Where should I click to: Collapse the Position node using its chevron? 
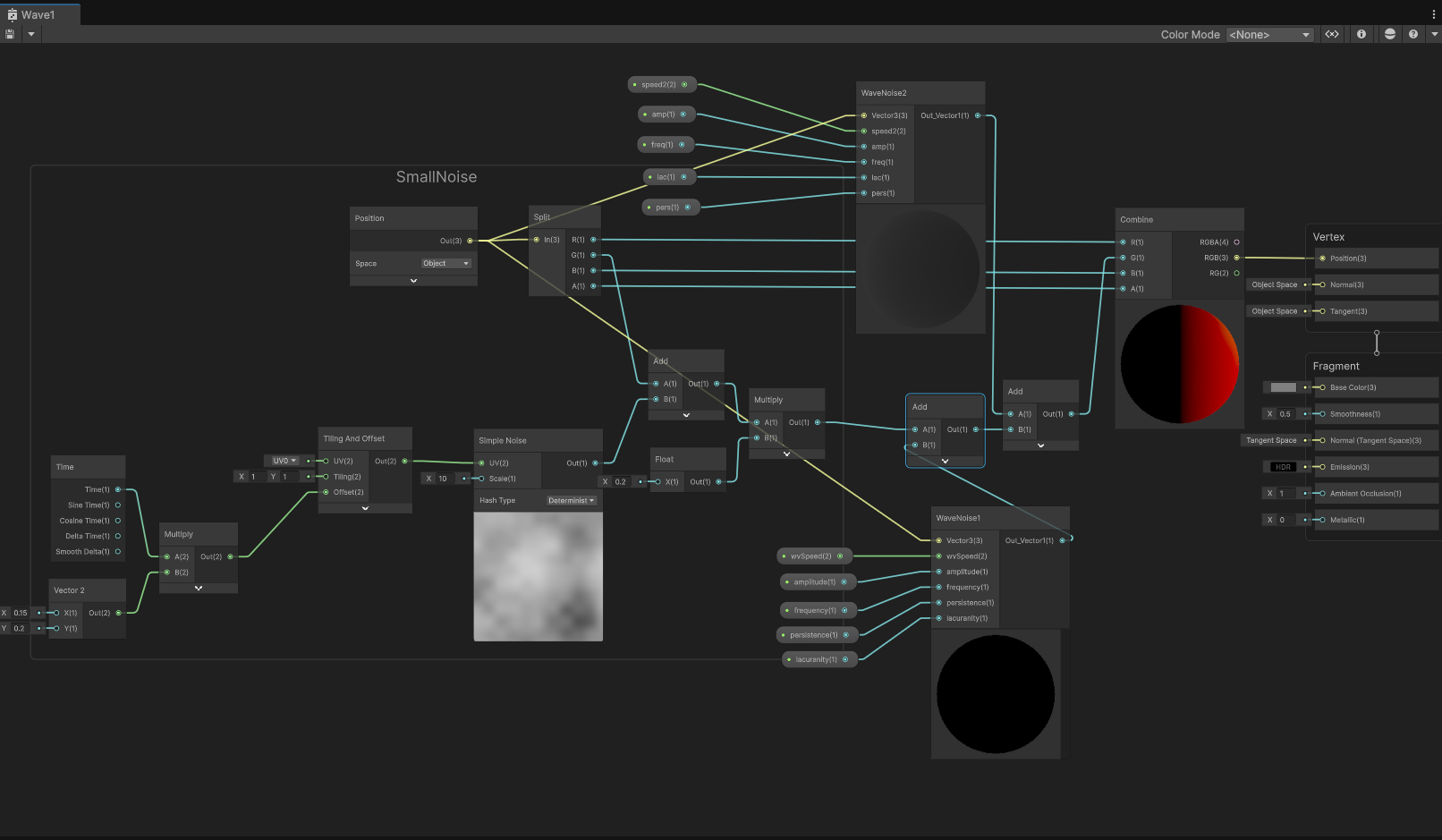point(412,280)
